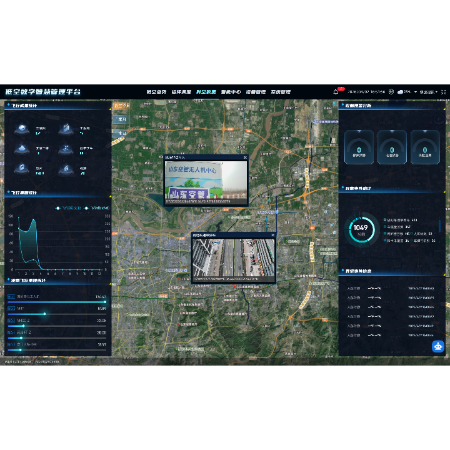Viewport: 450px width, 450px height.
Task: Select the fourth navigation tab in the header
Action: tap(231, 92)
